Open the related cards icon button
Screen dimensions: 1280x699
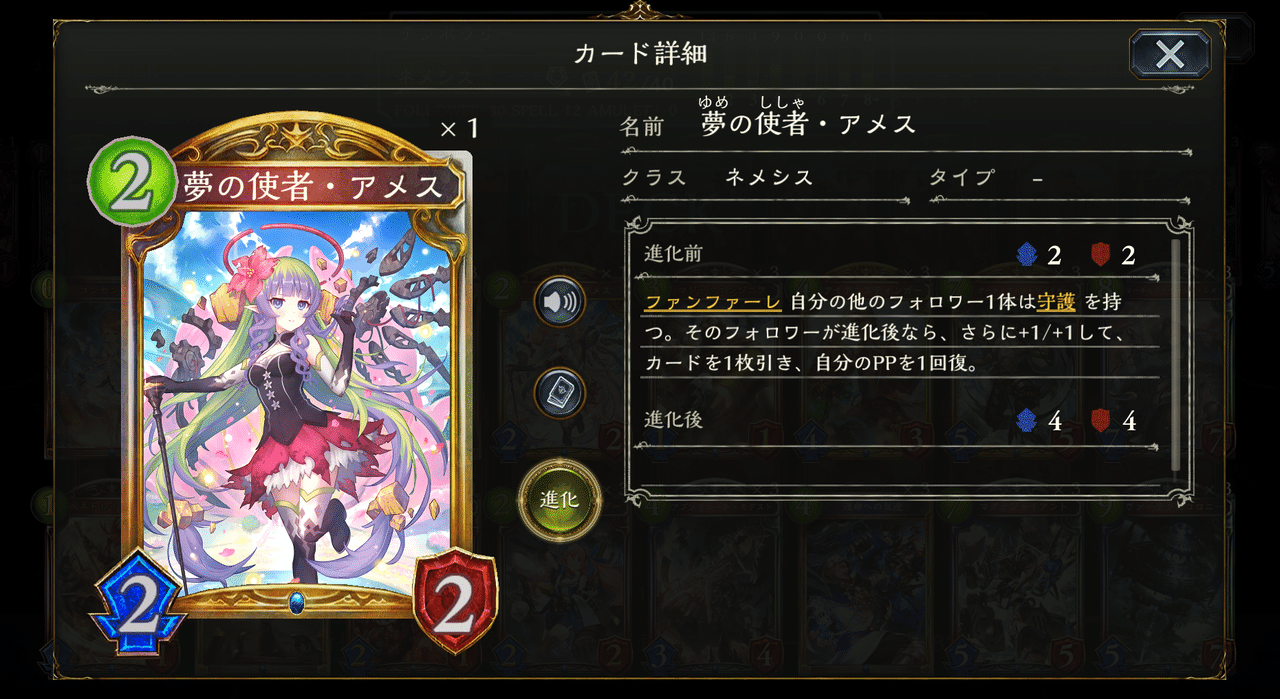pos(559,393)
